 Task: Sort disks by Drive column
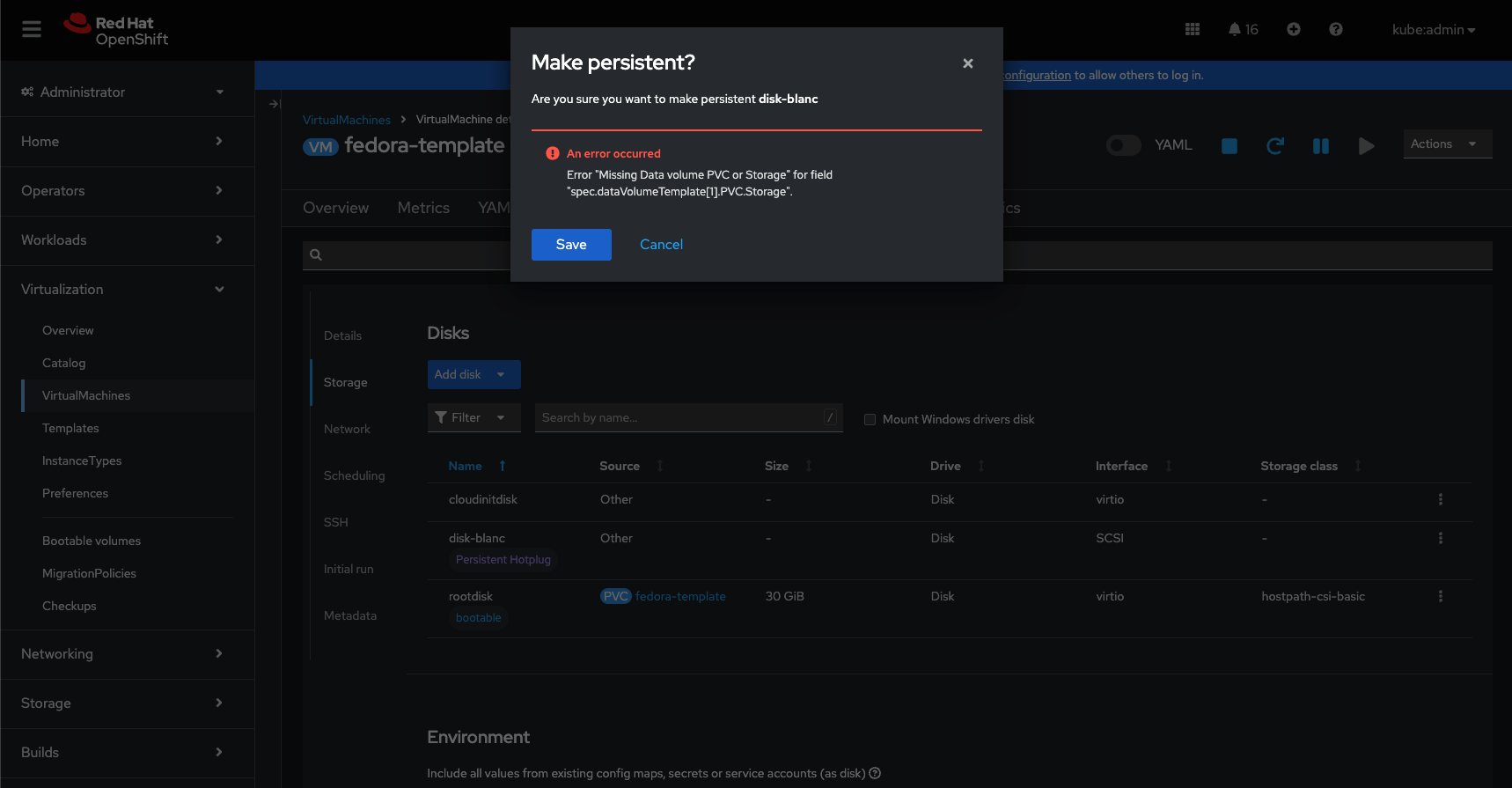[x=981, y=466]
